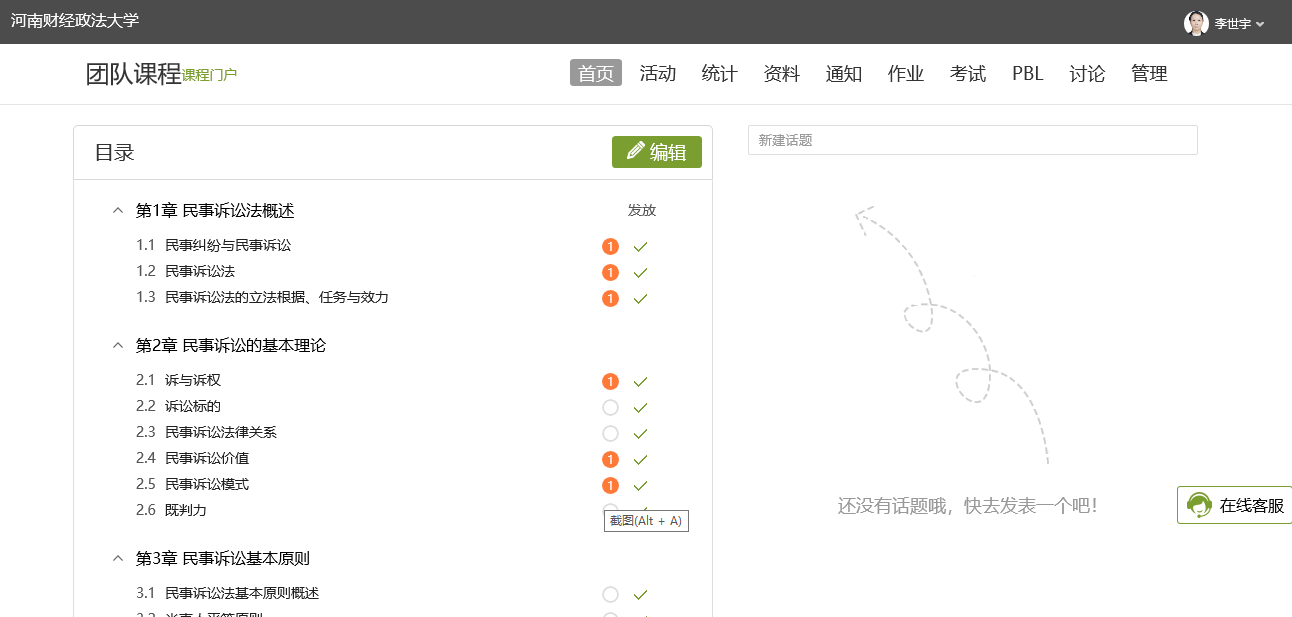This screenshot has width=1292, height=617.
Task: Collapse 第2章 民事诉讼的基本理论 chapter
Action: tap(118, 345)
